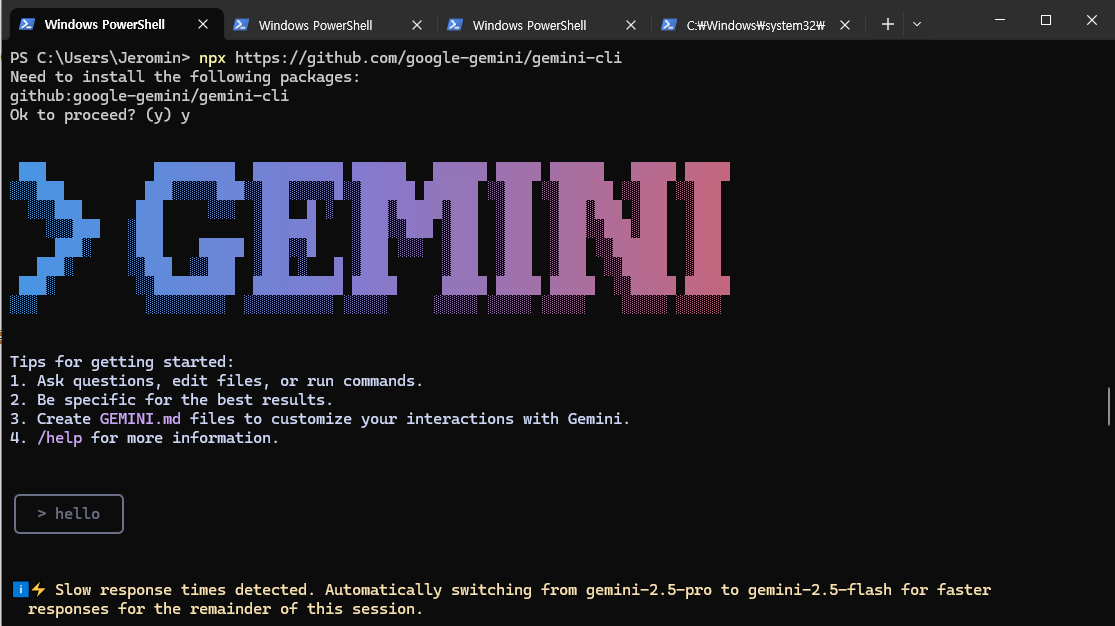The width and height of the screenshot is (1115, 626).
Task: Click PowerShell icon on first tab
Action: 27,24
